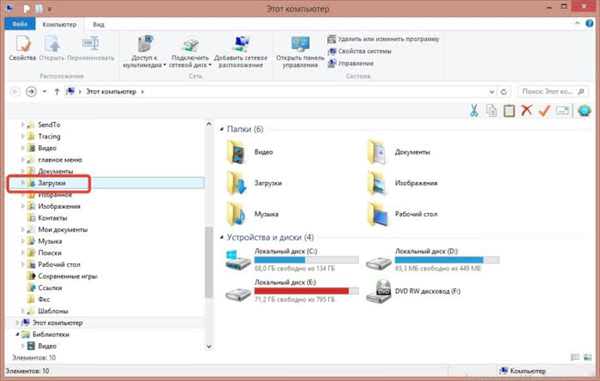This screenshot has width=600, height=381.
Task: Select the Музыка folder in main pane
Action: click(253, 214)
